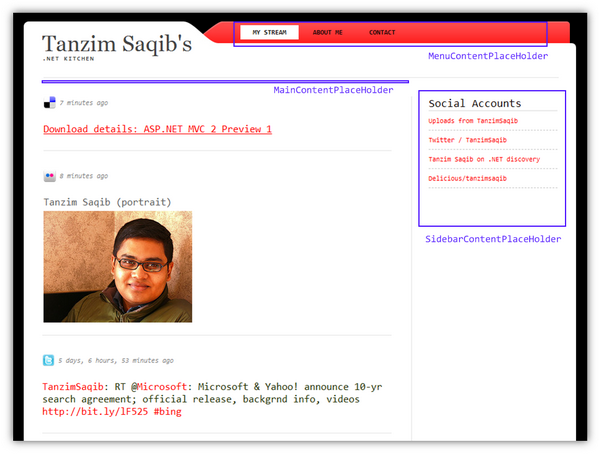Open the ABOUT ME menu item

328,33
